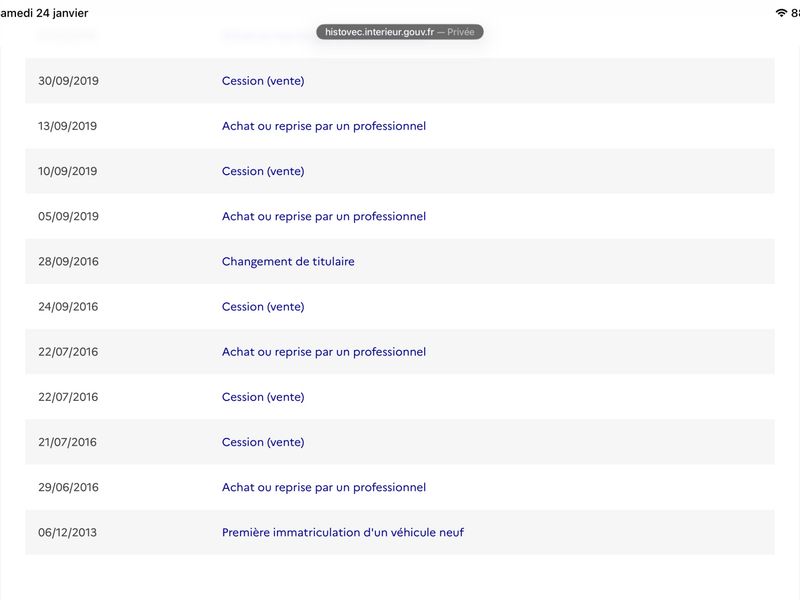This screenshot has height=600, width=800.
Task: Open the 13/09/2019 professional purchase entry
Action: click(x=324, y=126)
